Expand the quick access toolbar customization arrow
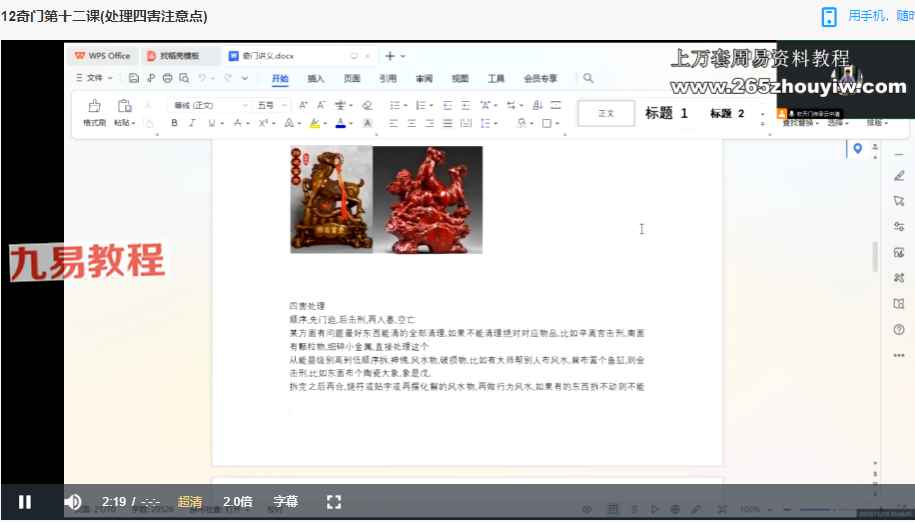 (245, 78)
